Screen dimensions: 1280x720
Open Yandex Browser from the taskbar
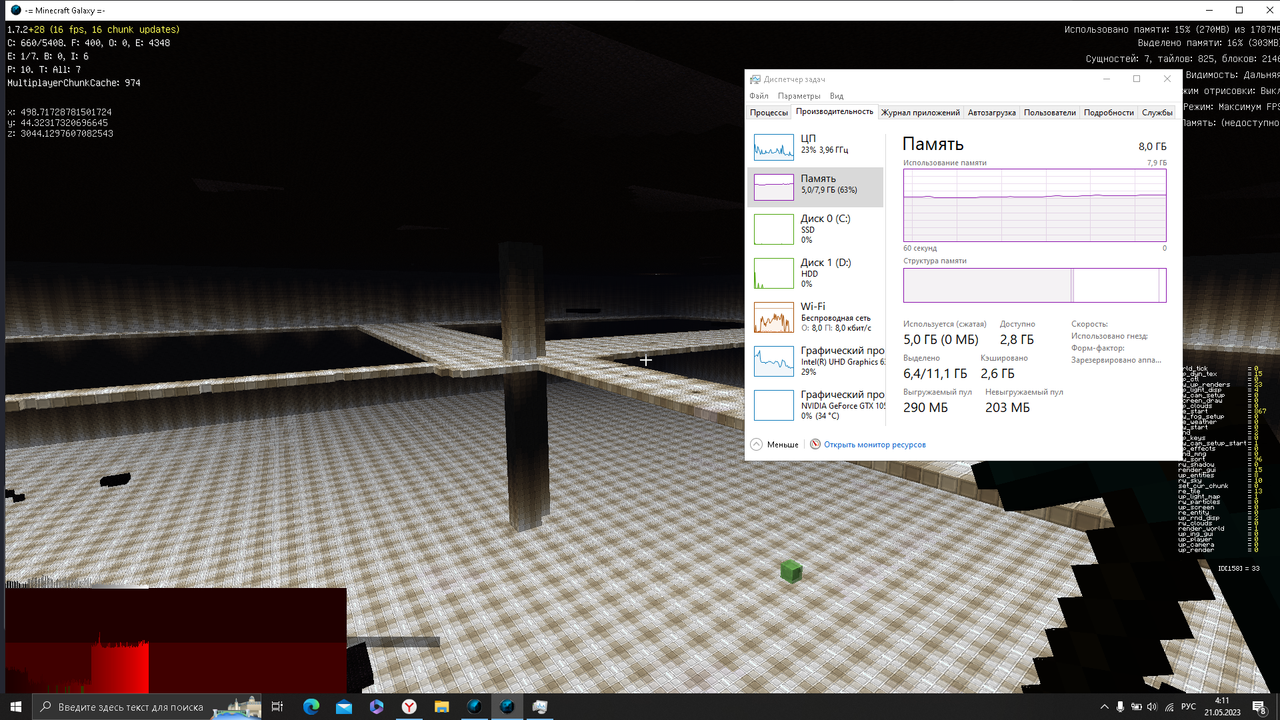point(410,707)
